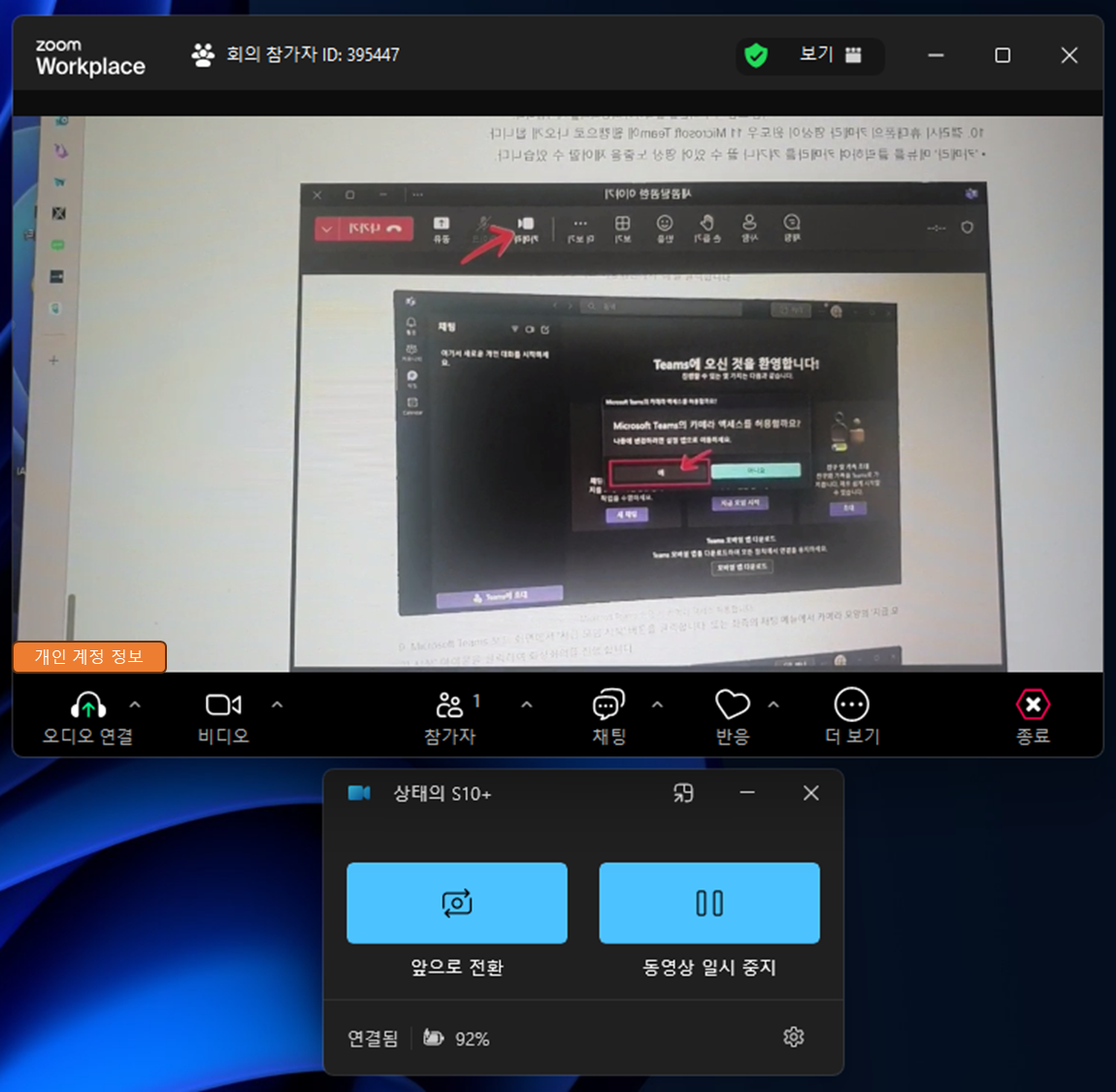
Task: Expand participants options chevron
Action: (526, 704)
